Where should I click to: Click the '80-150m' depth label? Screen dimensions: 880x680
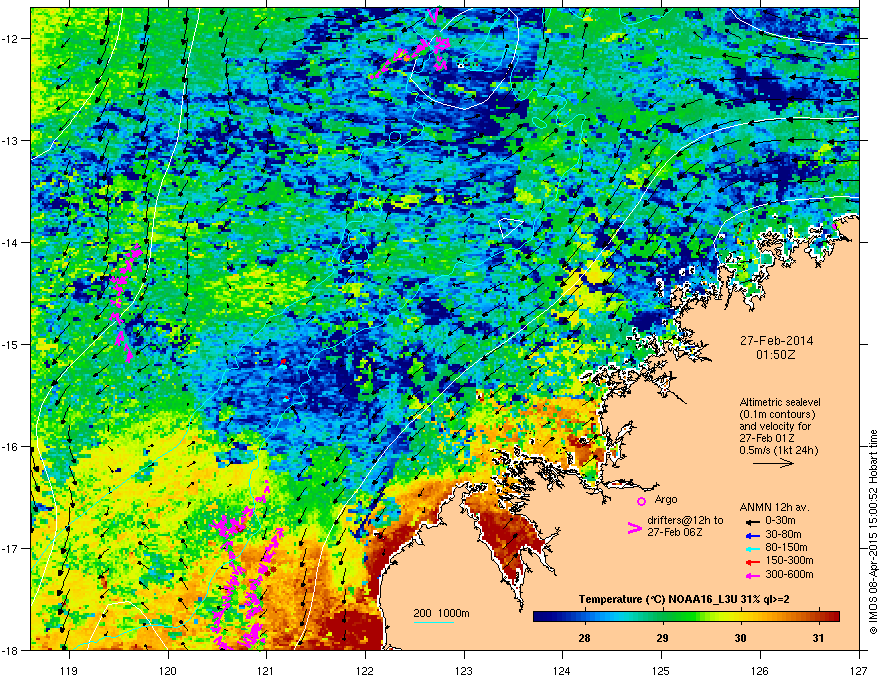coord(786,547)
